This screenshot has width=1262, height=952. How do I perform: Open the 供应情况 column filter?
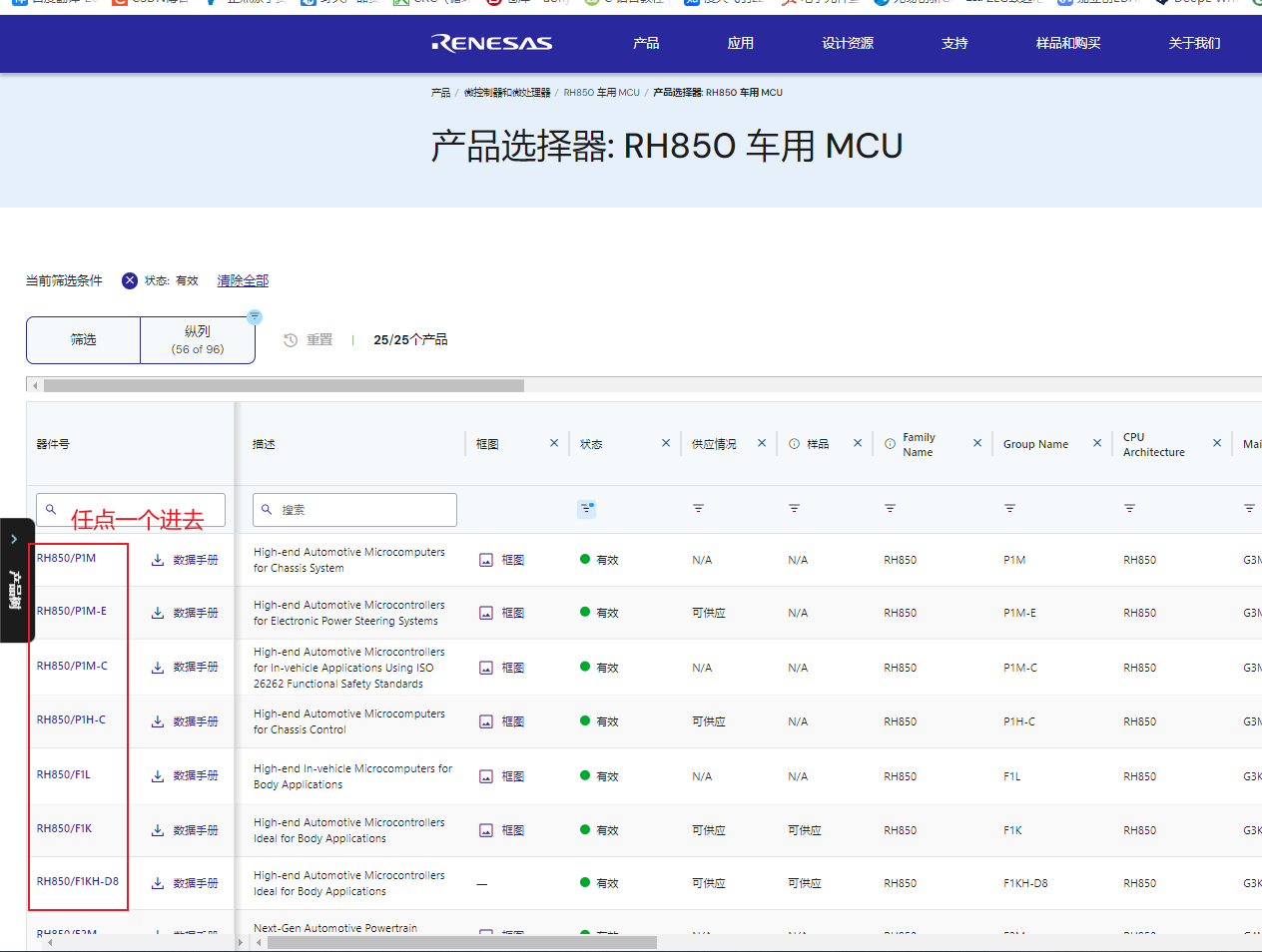point(698,509)
